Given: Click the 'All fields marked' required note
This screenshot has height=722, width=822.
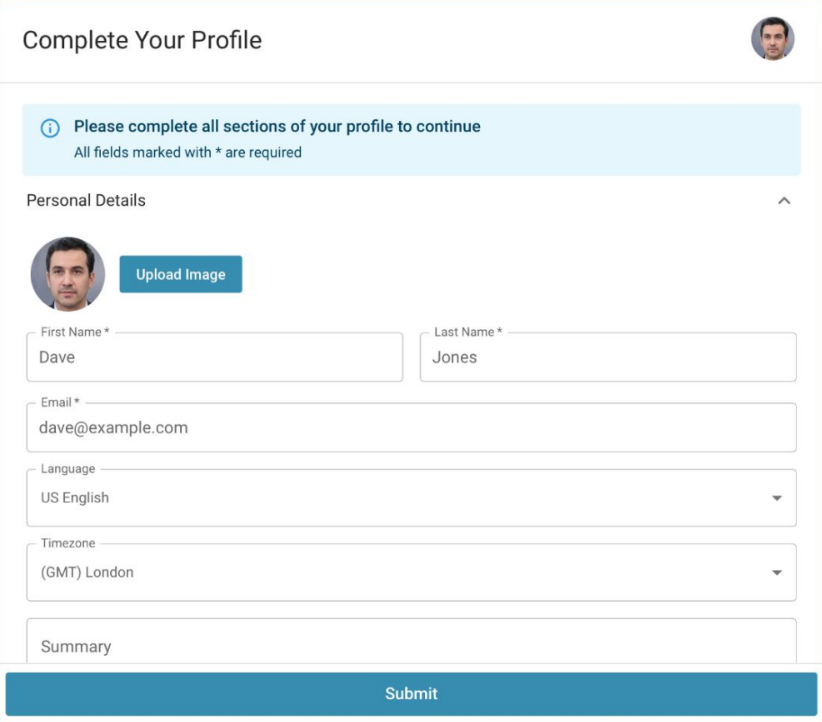Looking at the screenshot, I should click(x=188, y=153).
